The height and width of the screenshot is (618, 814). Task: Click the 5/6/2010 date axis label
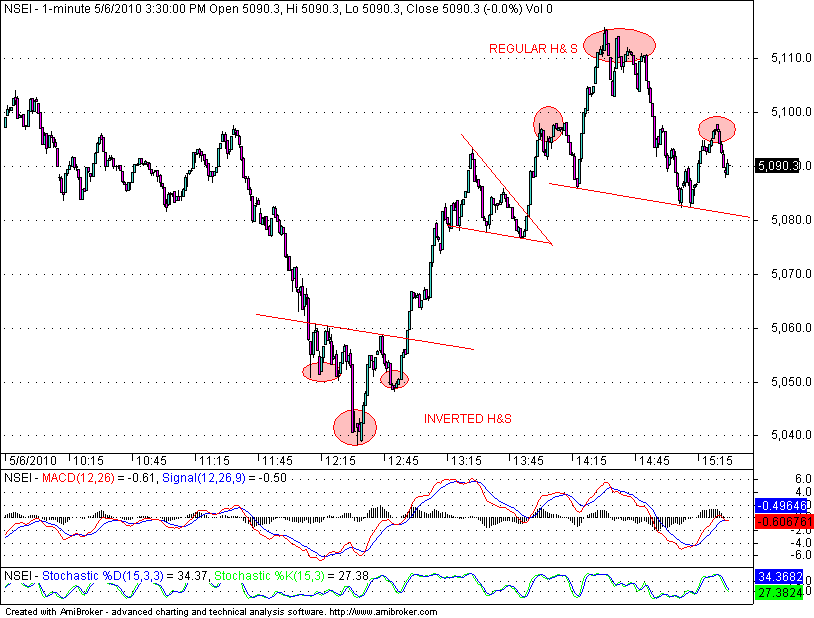36,461
